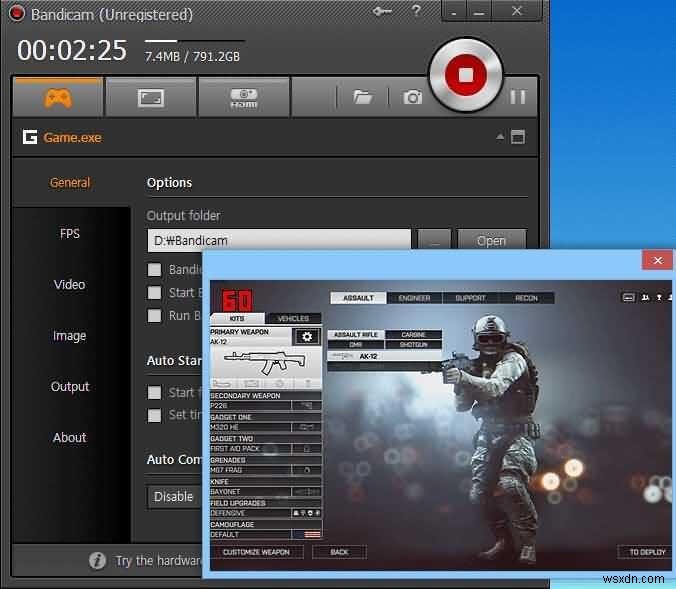Click the key register icon in title bar

tap(382, 11)
